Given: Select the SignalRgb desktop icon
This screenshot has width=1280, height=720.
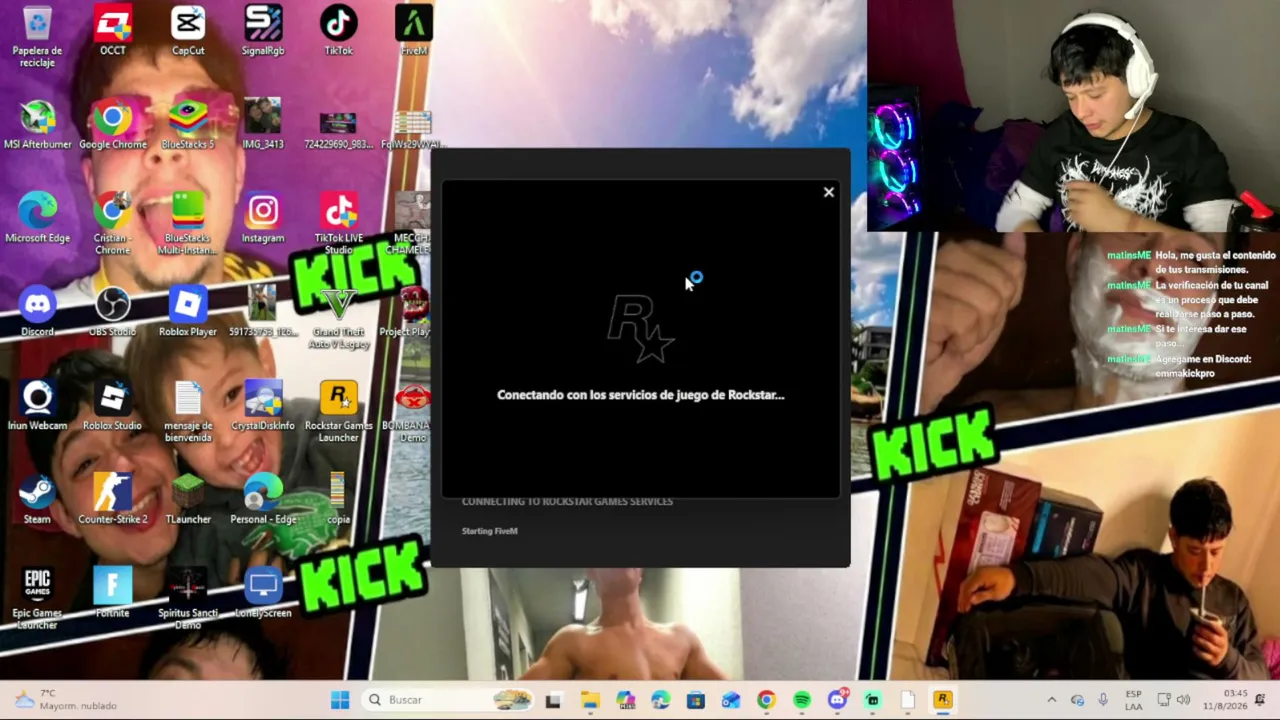Looking at the screenshot, I should [x=263, y=30].
